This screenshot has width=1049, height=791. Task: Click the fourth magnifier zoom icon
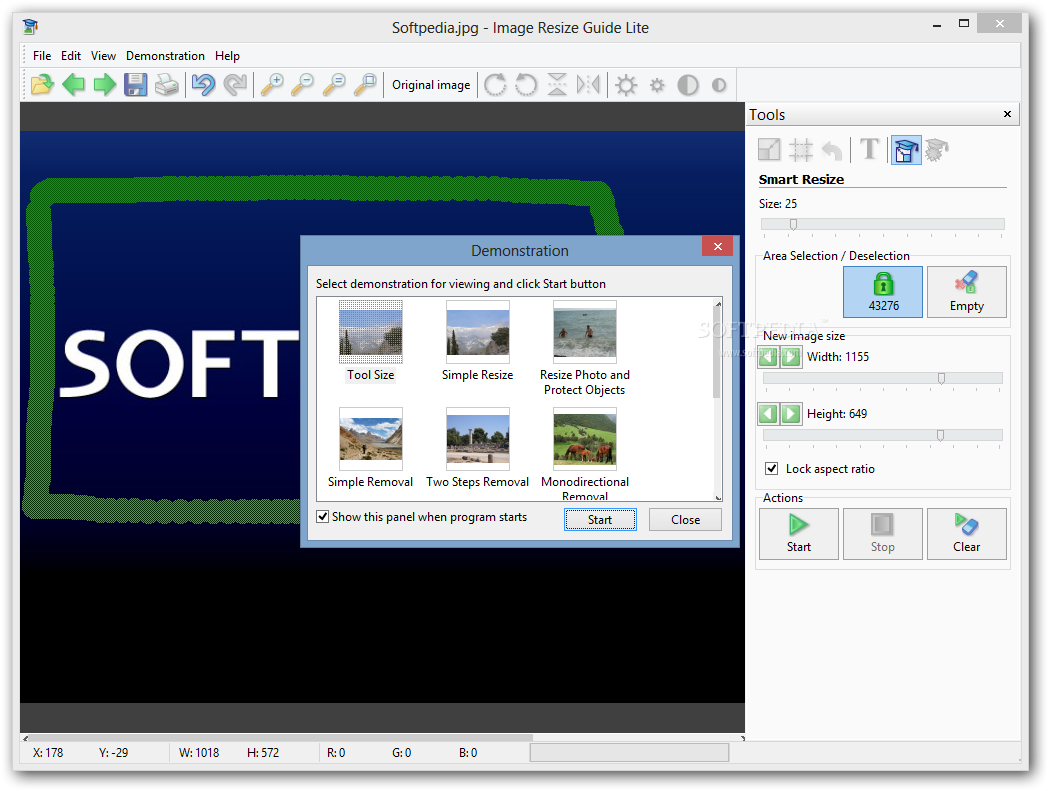365,85
